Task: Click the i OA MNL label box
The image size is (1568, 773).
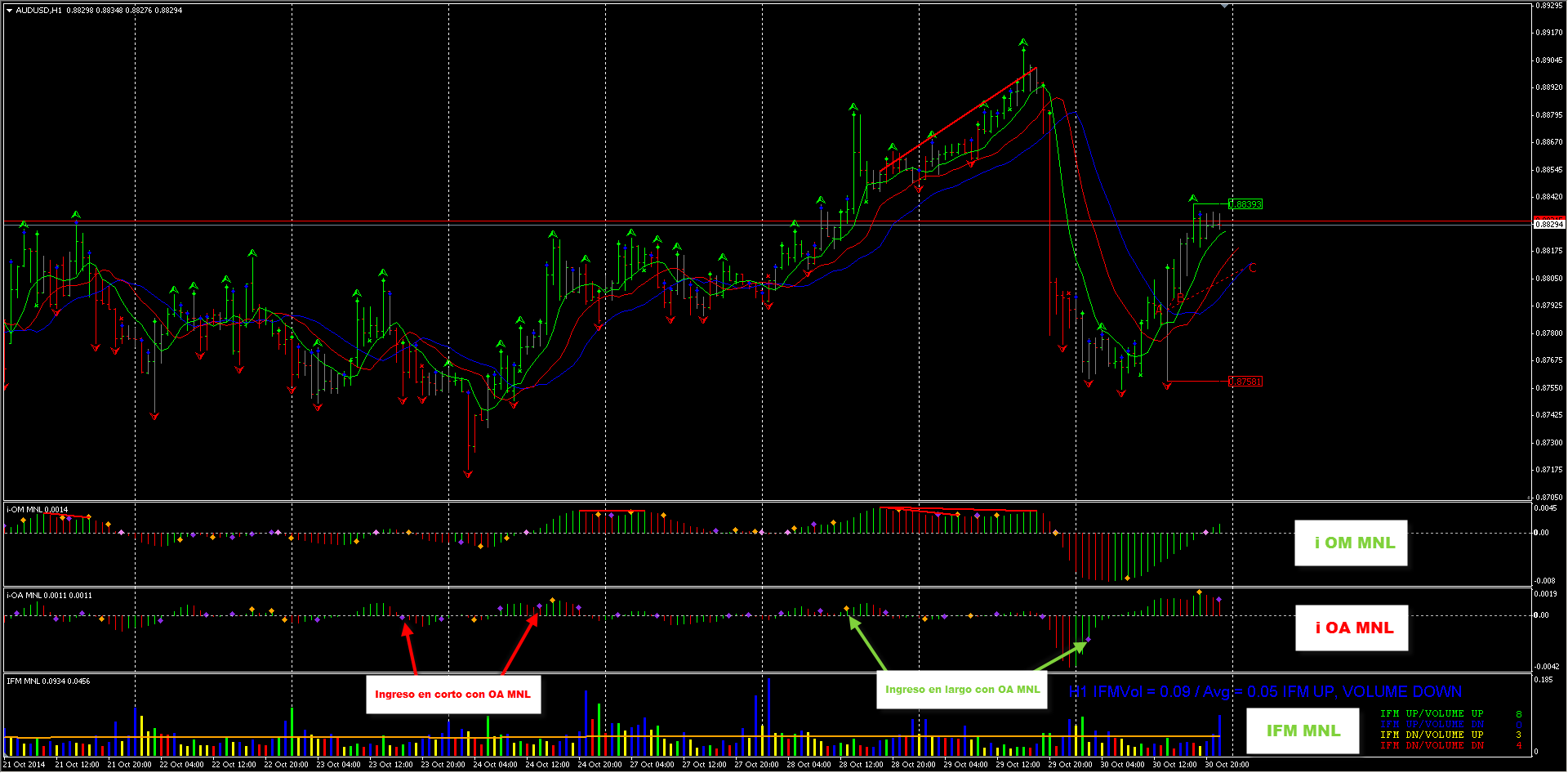Action: tap(1352, 628)
